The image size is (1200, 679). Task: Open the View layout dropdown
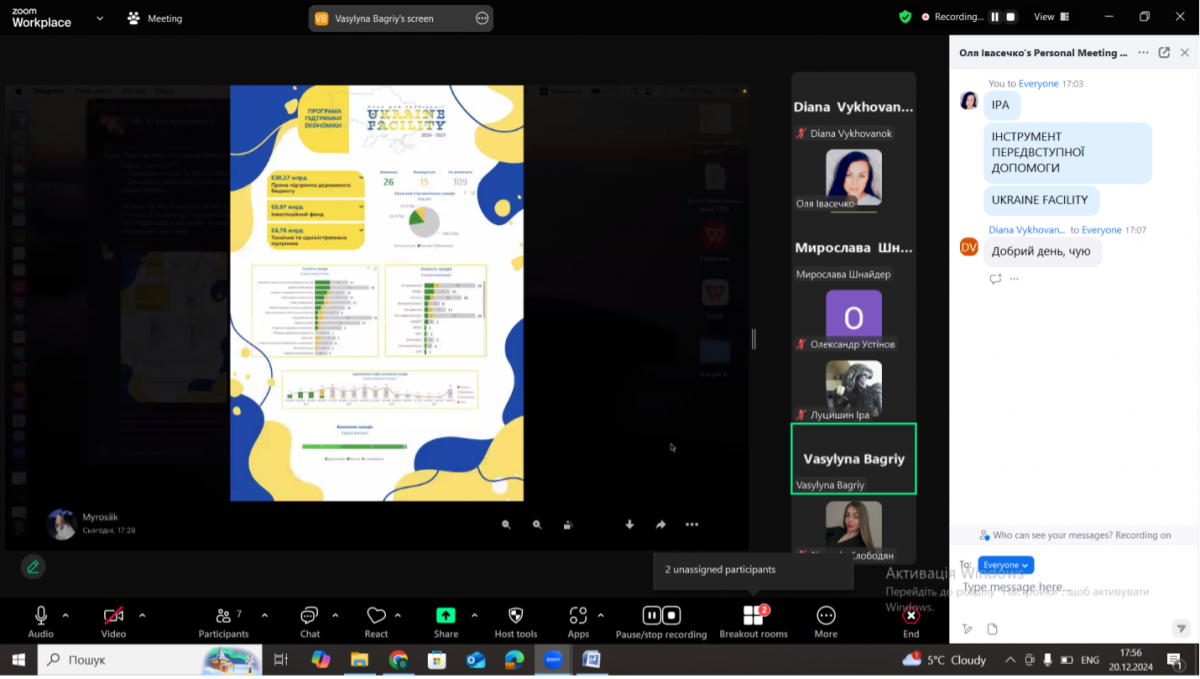click(x=1050, y=17)
